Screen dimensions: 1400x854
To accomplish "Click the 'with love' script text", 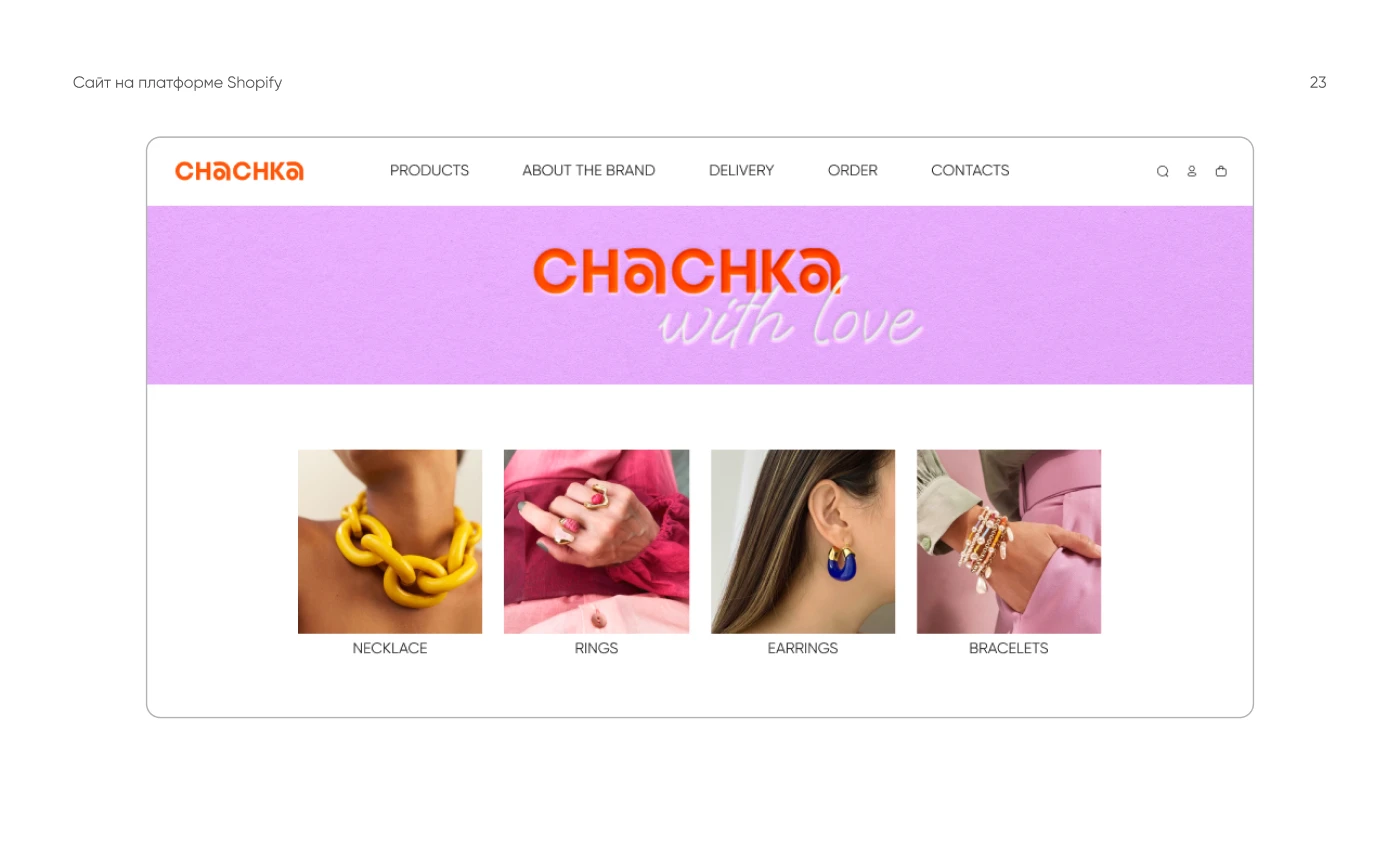I will point(790,320).
